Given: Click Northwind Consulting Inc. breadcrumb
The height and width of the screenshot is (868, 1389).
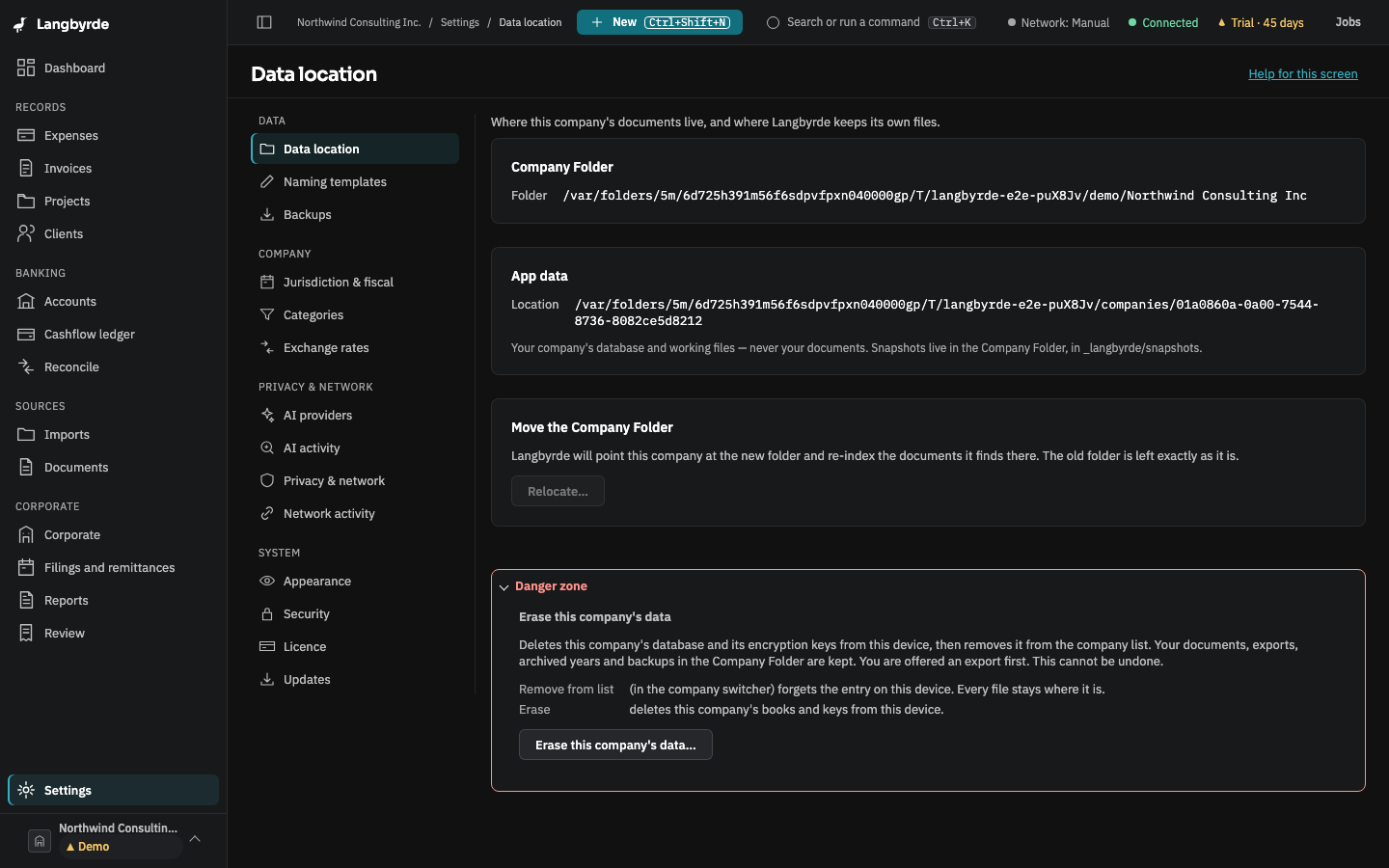Looking at the screenshot, I should pos(359,22).
